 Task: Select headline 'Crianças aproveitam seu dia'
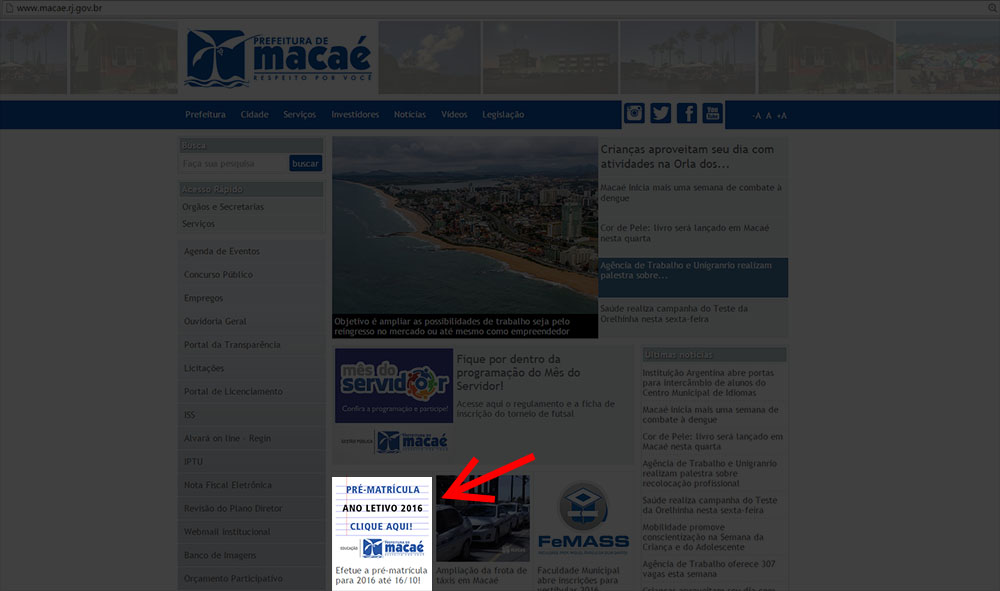[687, 156]
